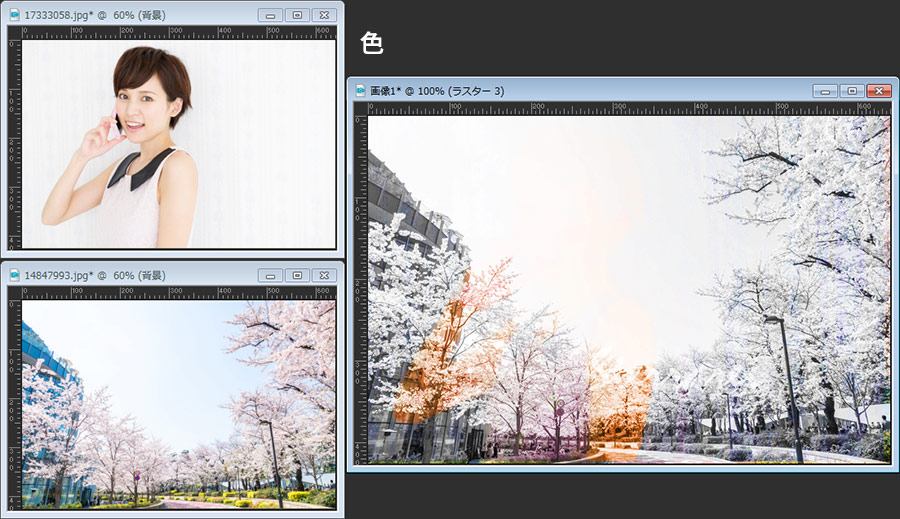Screen dimensions: 900x519
Task: Click the document icon of 画像1 window
Action: (360, 91)
